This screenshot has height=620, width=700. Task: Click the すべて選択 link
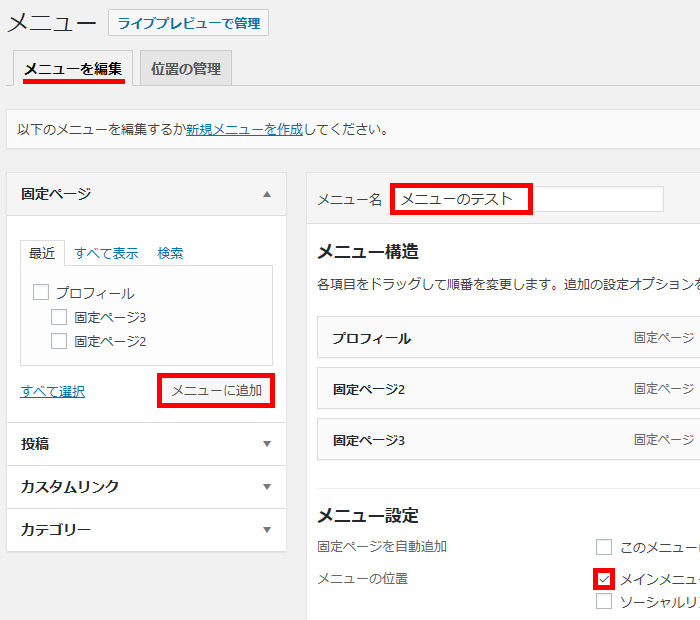pyautogui.click(x=53, y=391)
